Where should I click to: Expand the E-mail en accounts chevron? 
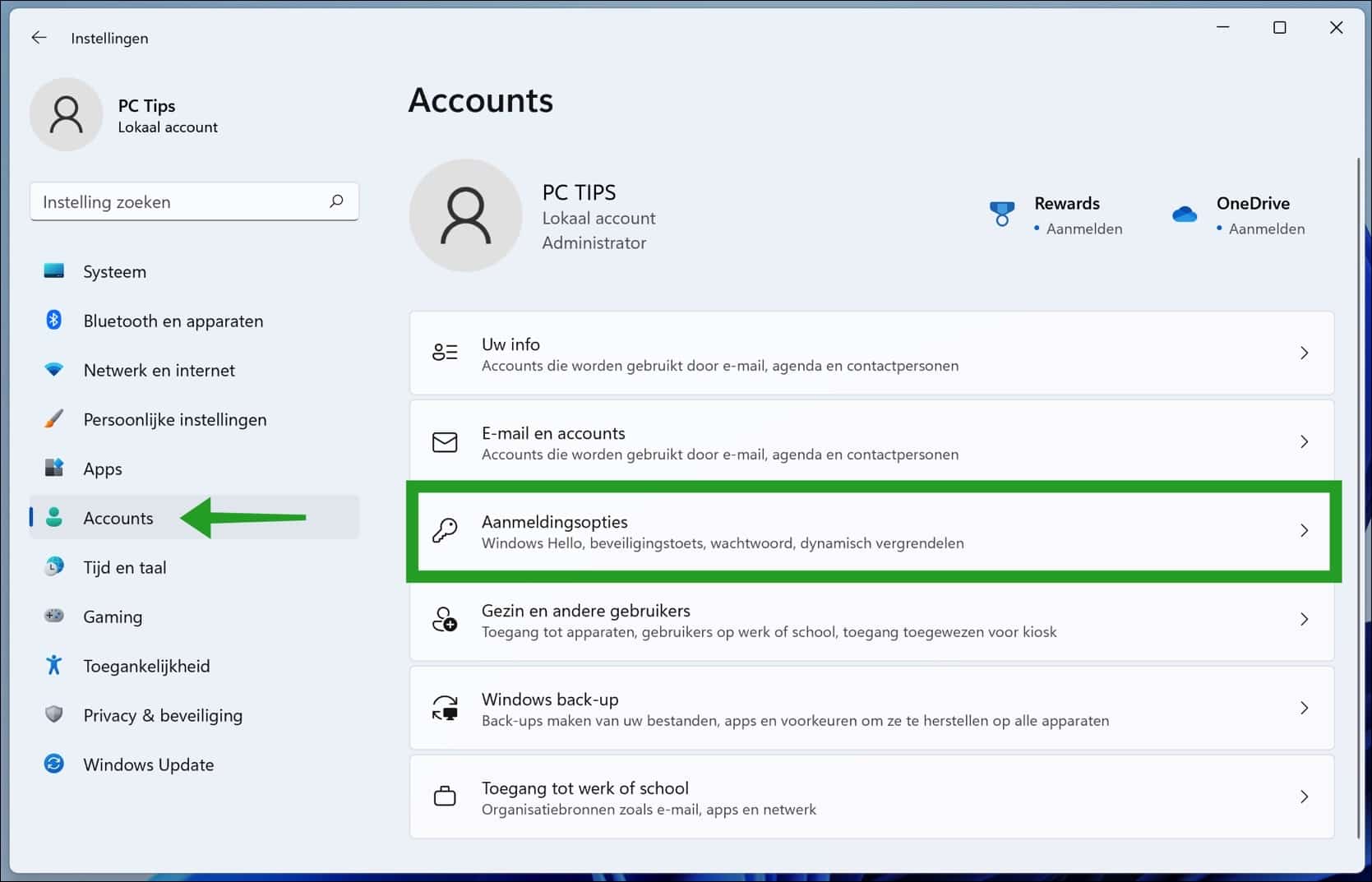point(1305,441)
